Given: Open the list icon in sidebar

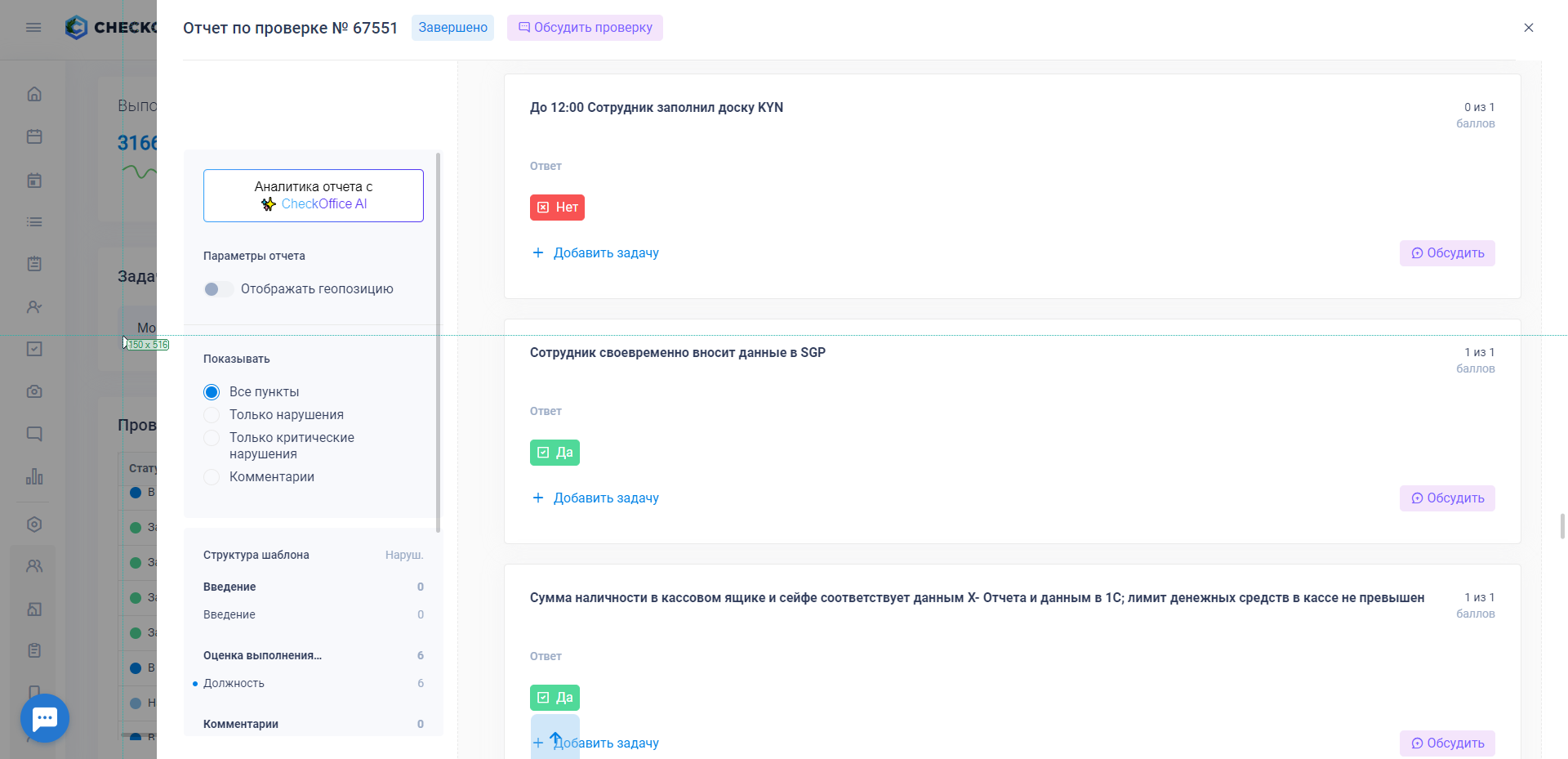Looking at the screenshot, I should pos(34,221).
